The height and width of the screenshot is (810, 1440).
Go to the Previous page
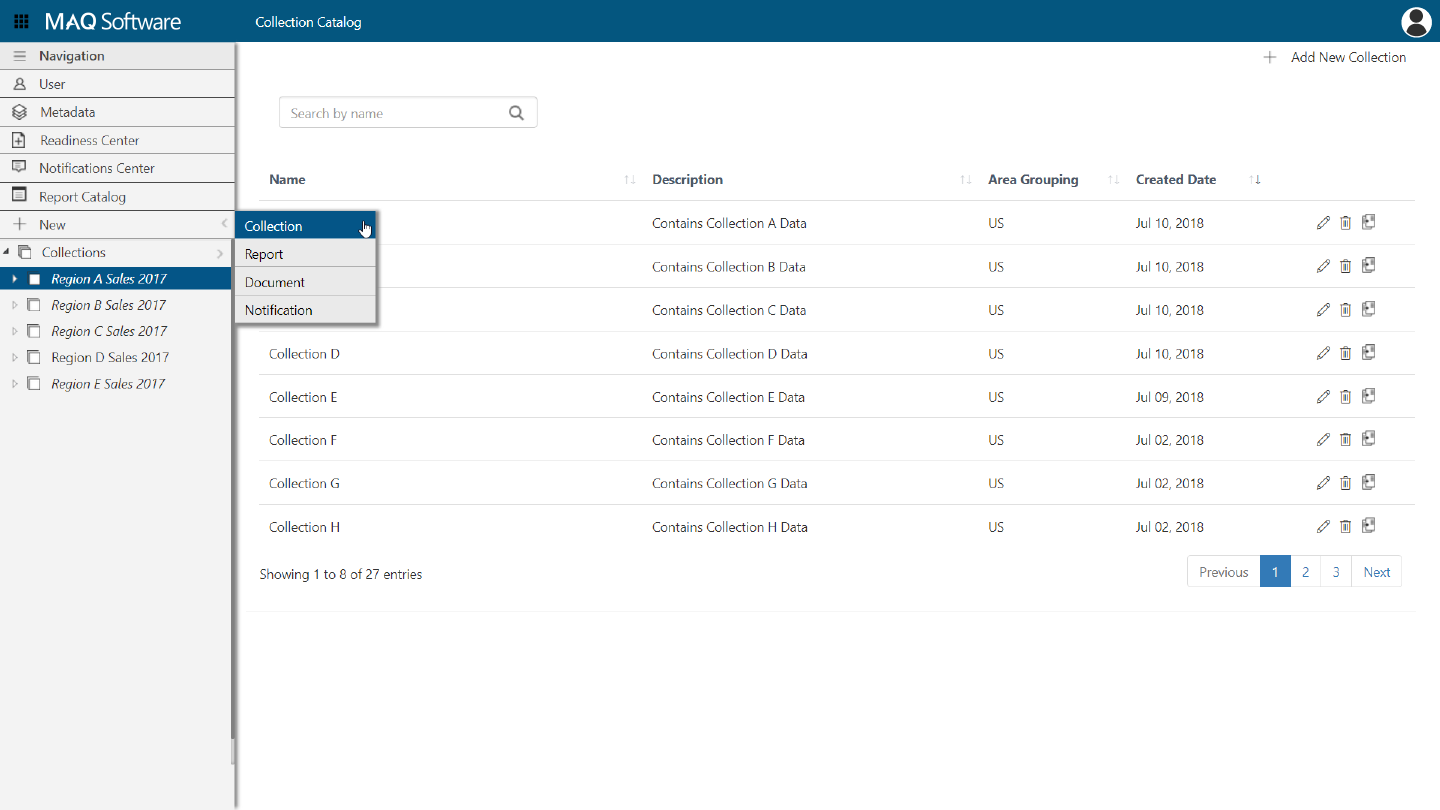coord(1224,572)
